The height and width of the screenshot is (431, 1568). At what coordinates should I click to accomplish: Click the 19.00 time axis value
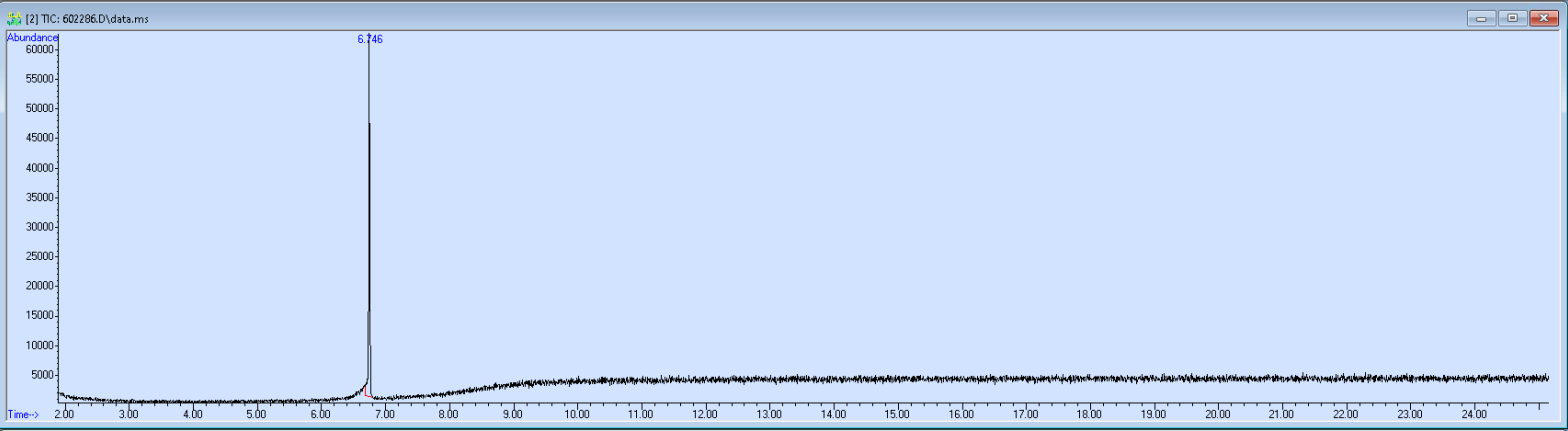pos(1153,413)
